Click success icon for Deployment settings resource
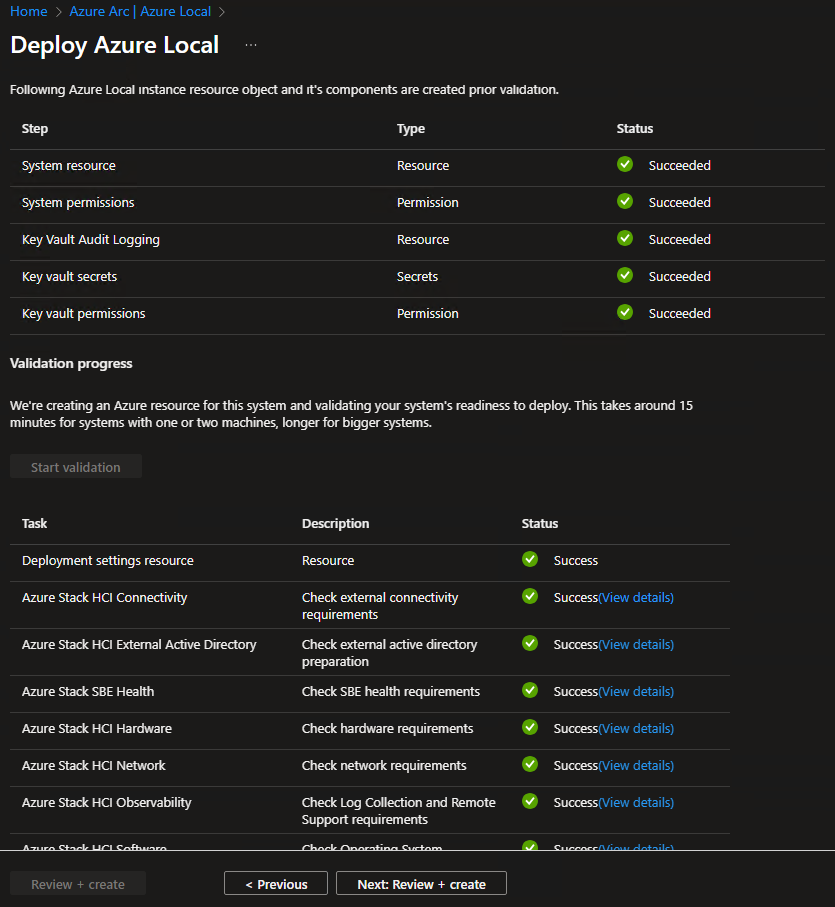This screenshot has height=907, width=835. (530, 559)
